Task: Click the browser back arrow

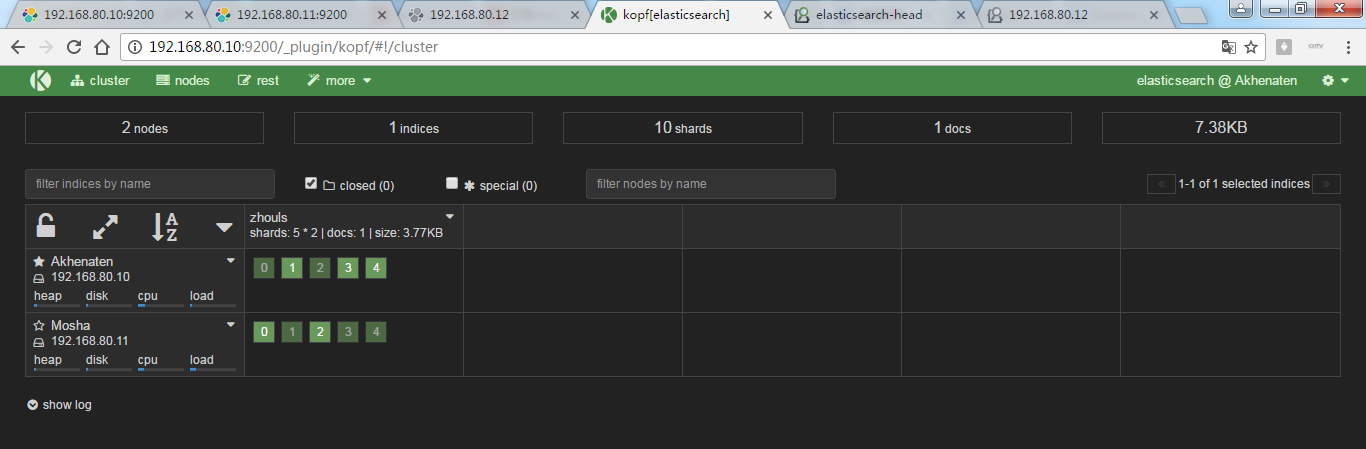Action: (20, 47)
